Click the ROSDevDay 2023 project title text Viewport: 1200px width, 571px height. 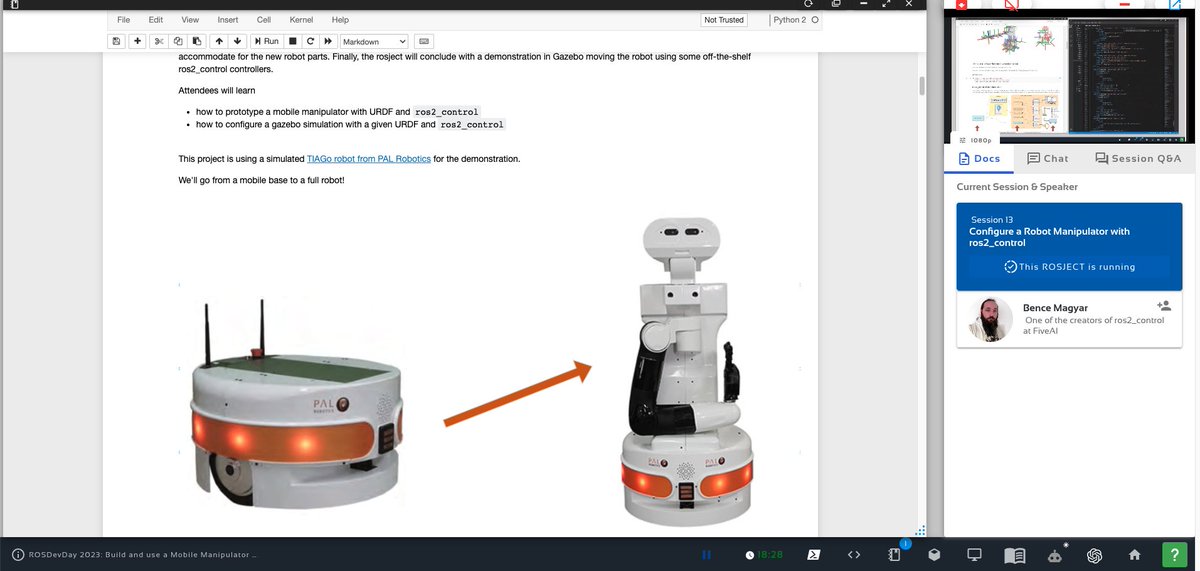click(x=143, y=555)
